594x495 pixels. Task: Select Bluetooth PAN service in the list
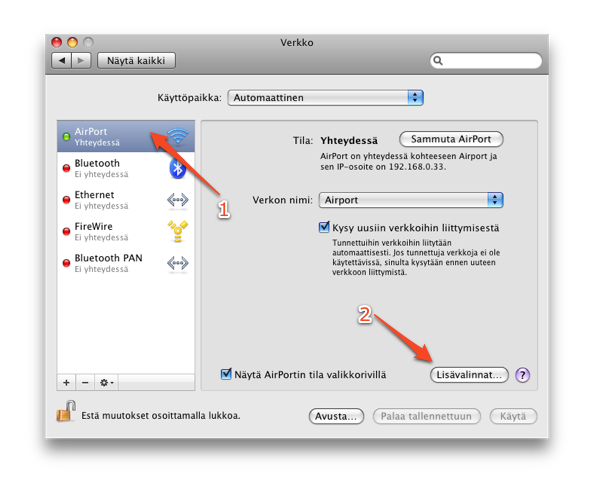(x=126, y=263)
